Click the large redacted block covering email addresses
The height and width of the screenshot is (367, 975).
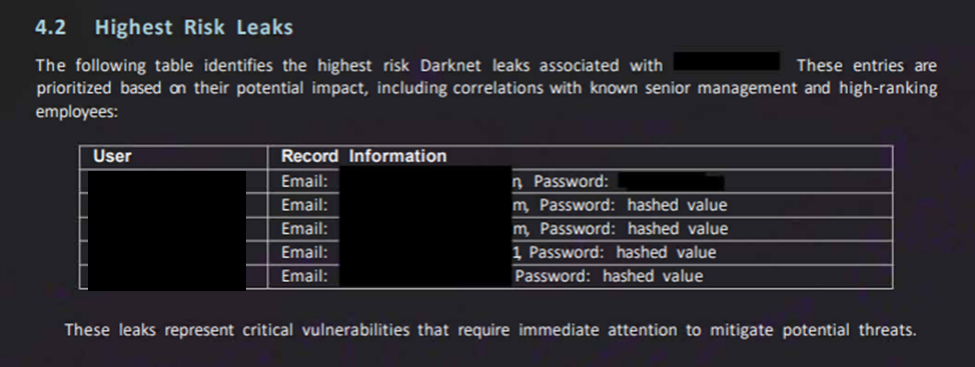425,226
